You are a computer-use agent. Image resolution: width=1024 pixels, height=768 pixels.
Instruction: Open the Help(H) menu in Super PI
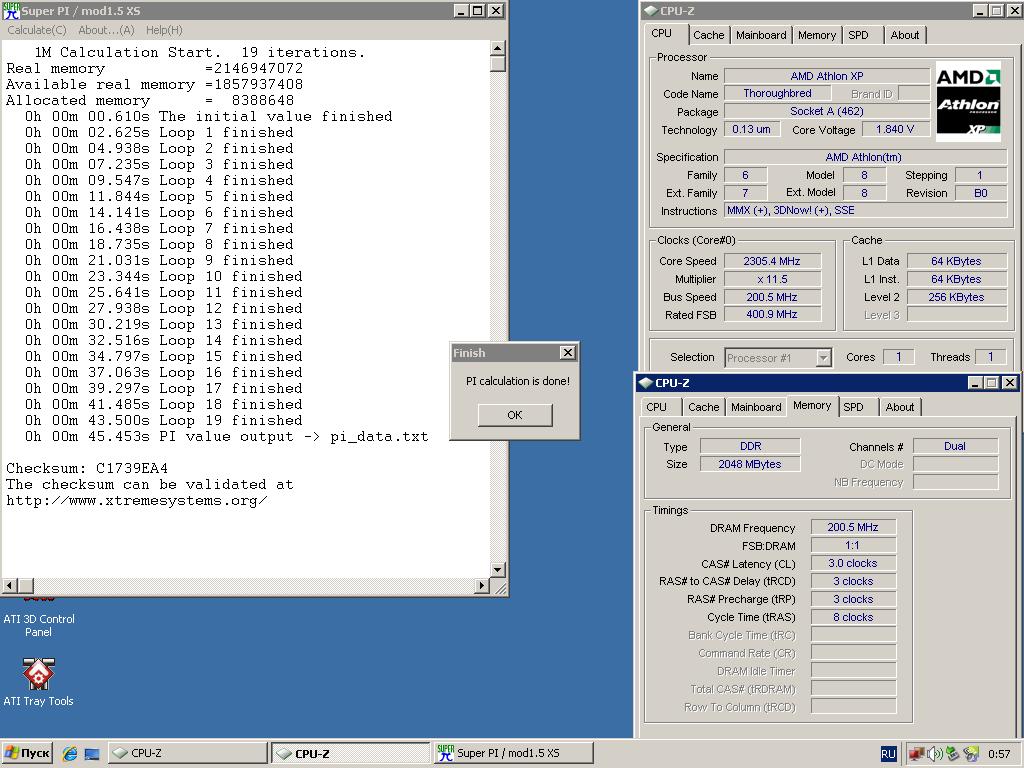[164, 30]
